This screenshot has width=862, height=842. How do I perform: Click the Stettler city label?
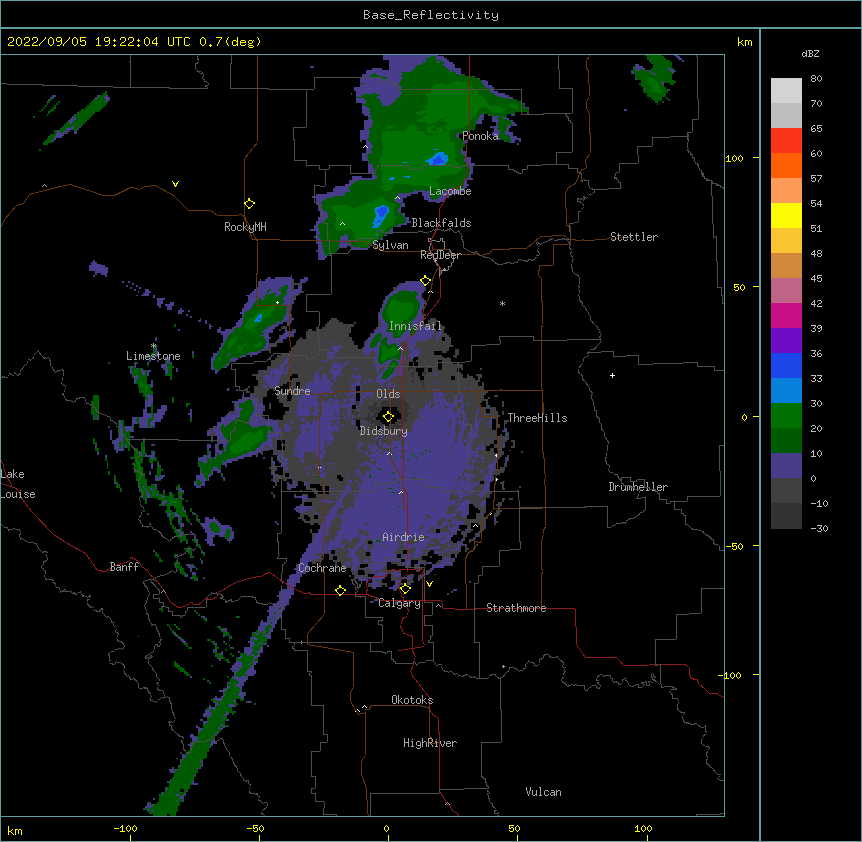634,237
